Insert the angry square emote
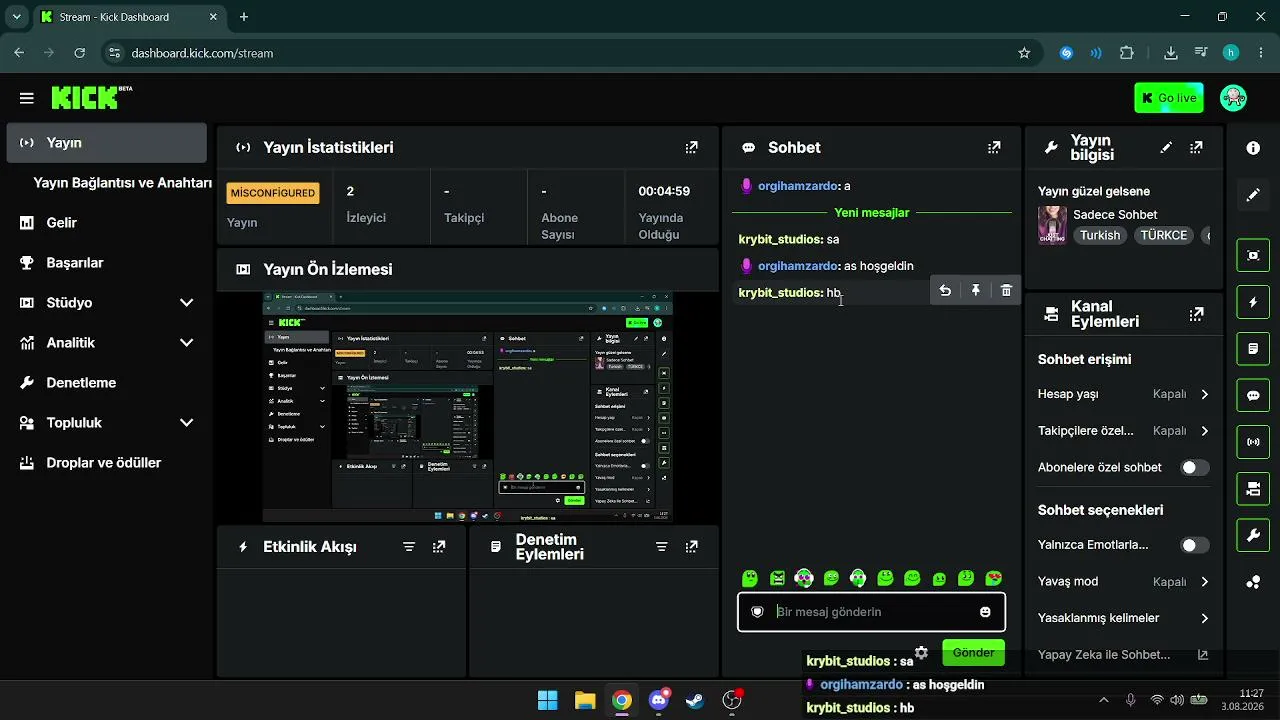Screen dimensions: 1280x720 tap(777, 578)
